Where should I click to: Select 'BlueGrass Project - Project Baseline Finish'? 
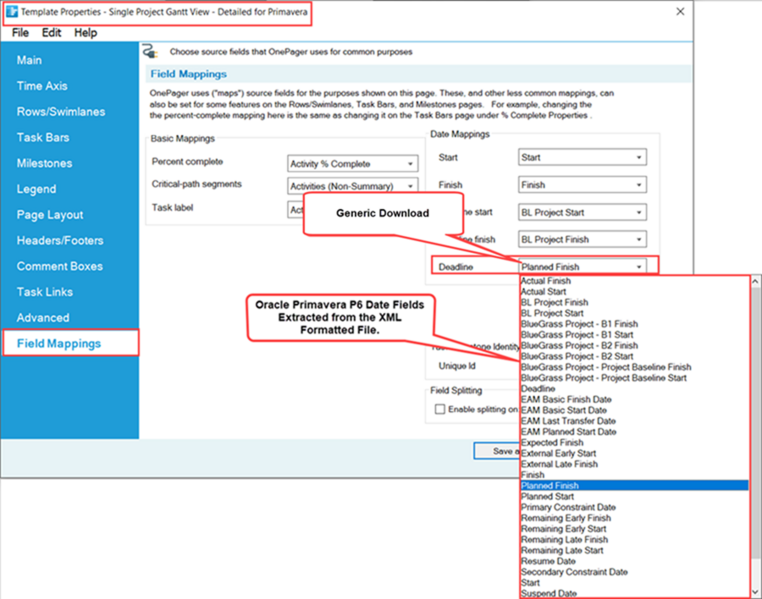634,367
